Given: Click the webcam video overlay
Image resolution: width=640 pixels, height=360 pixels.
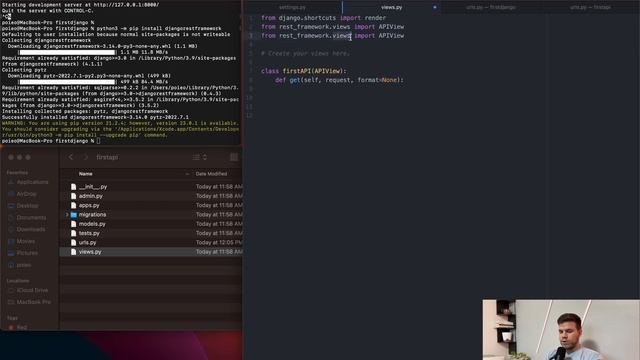Looking at the screenshot, I should [561, 330].
